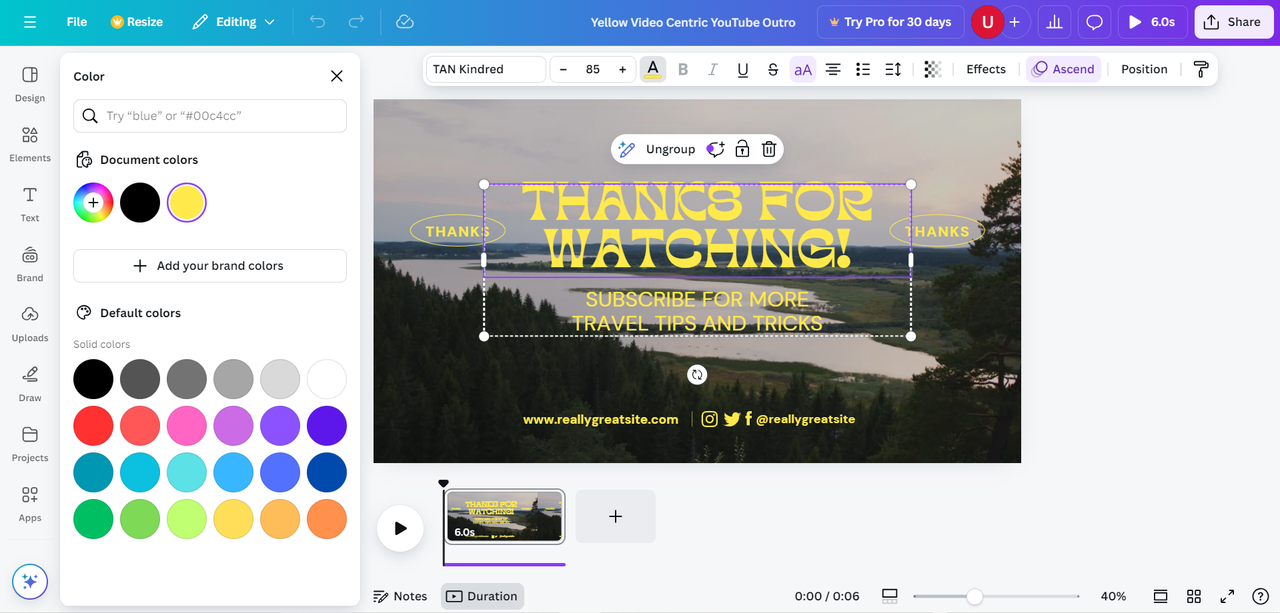
Task: Add a new page to timeline
Action: point(615,516)
